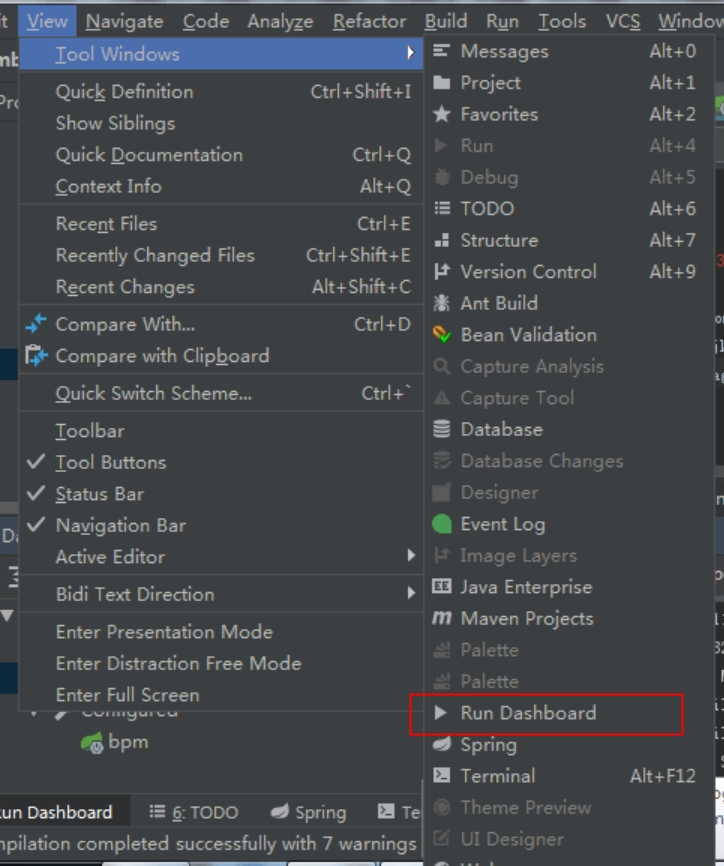Click the Ant Build icon
Image resolution: width=724 pixels, height=866 pixels.
[441, 303]
